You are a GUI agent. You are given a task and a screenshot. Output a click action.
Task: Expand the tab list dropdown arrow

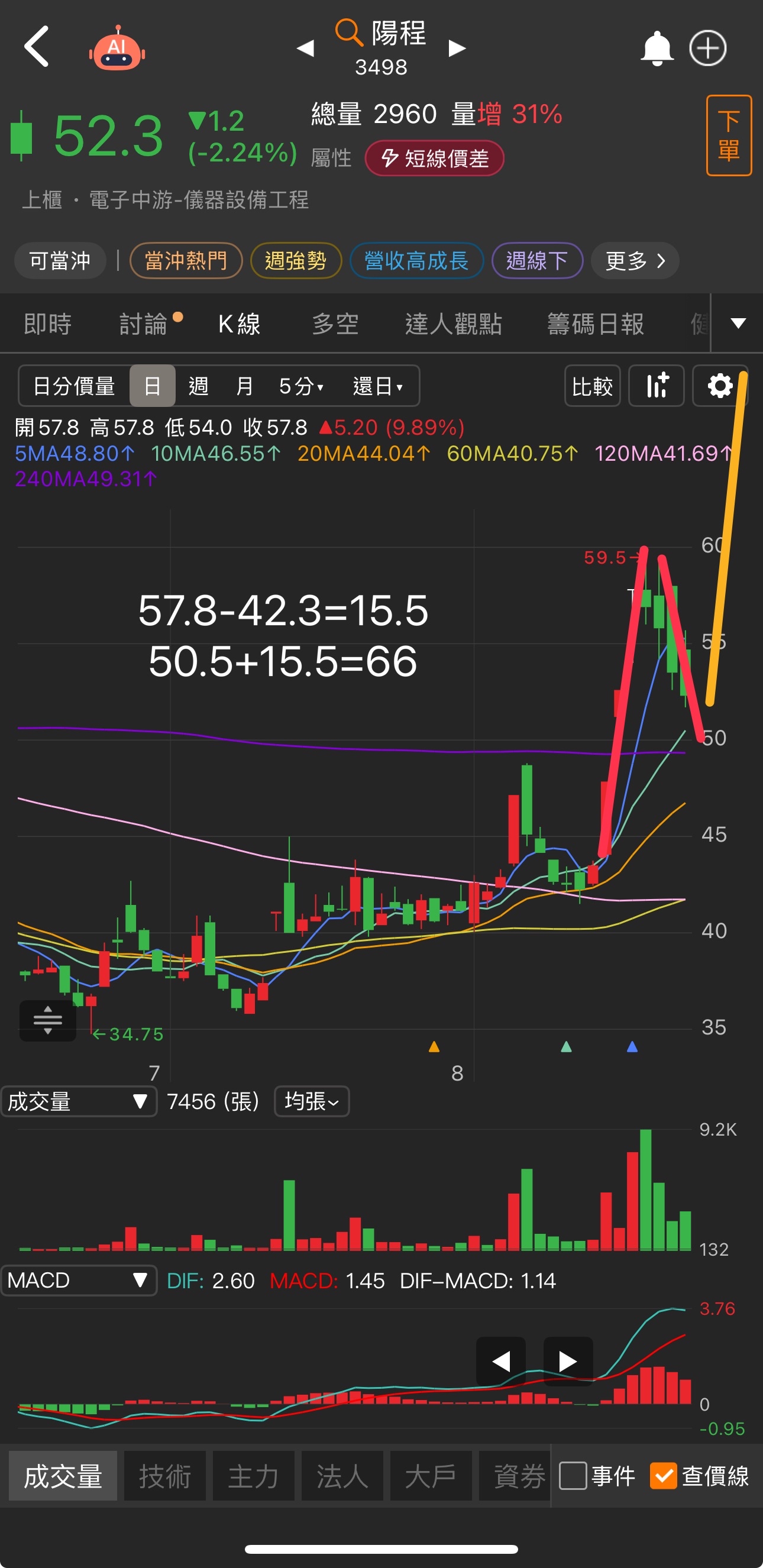[738, 323]
